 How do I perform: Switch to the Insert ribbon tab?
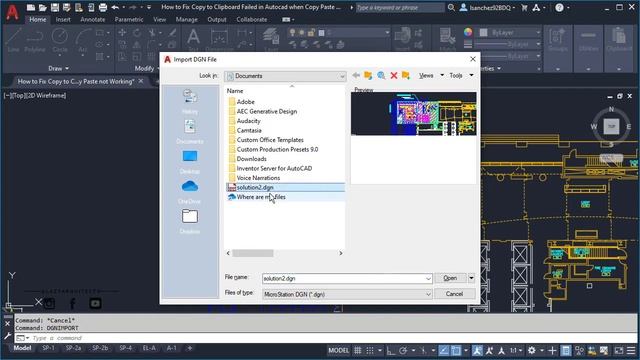click(x=63, y=19)
